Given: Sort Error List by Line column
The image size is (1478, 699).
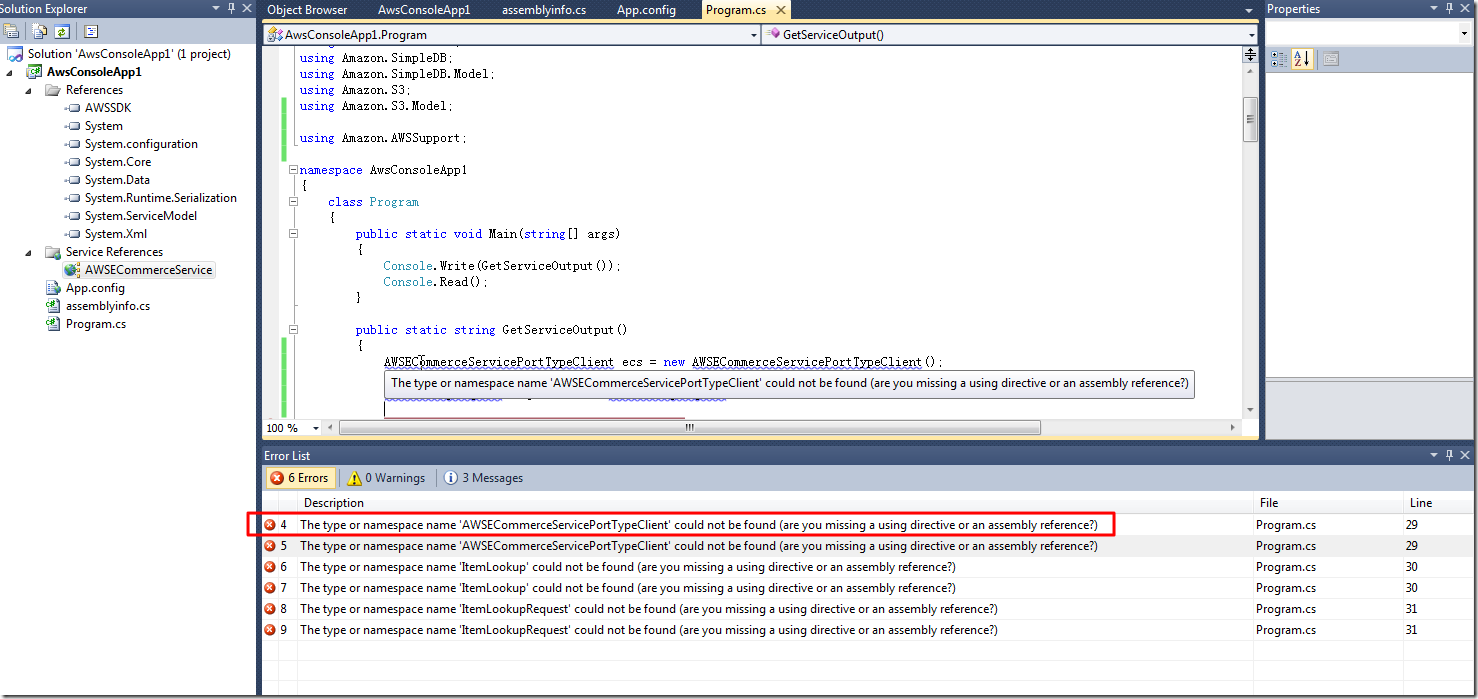Looking at the screenshot, I should pyautogui.click(x=1440, y=503).
